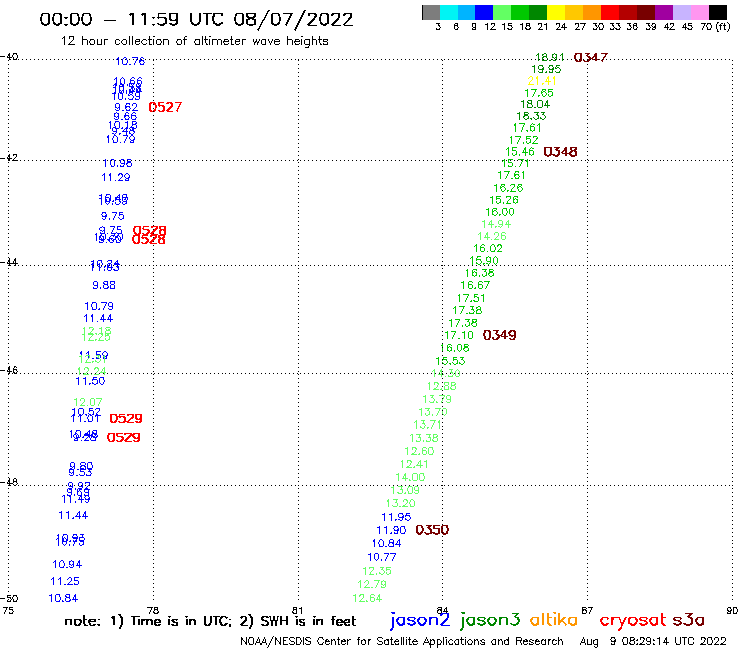Image resolution: width=740 pixels, height=650 pixels.
Task: Click the wave height value 18.04
Action: [x=535, y=104]
